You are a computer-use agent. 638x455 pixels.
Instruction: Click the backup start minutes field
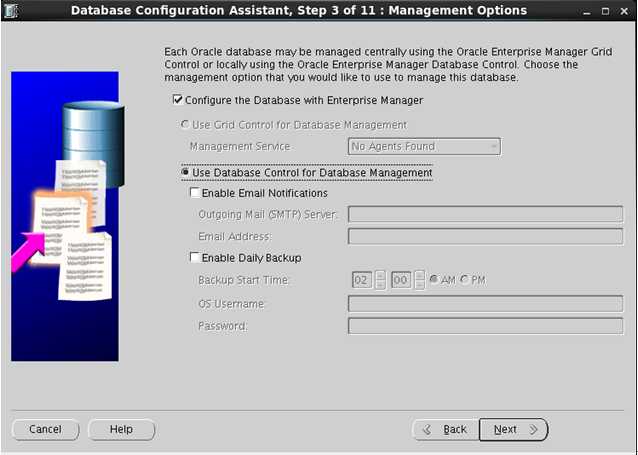click(401, 280)
